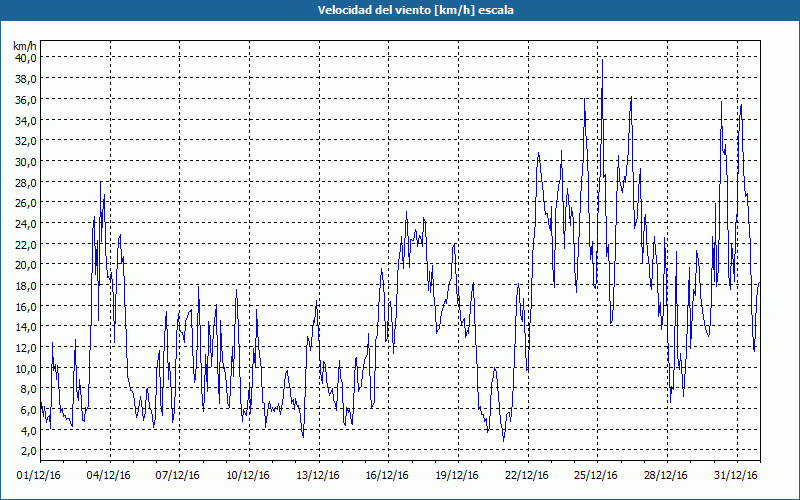
Task: Select the 04/12/16 date label
Action: (x=110, y=475)
